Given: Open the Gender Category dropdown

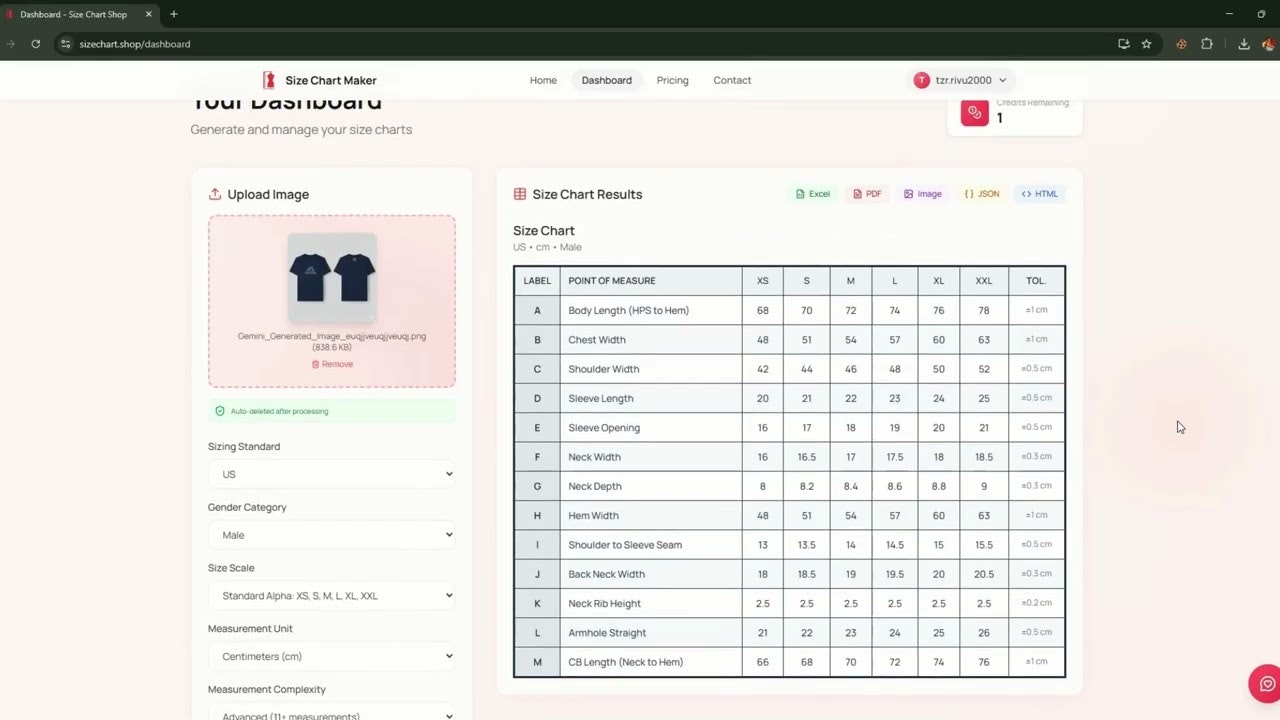Looking at the screenshot, I should point(332,535).
